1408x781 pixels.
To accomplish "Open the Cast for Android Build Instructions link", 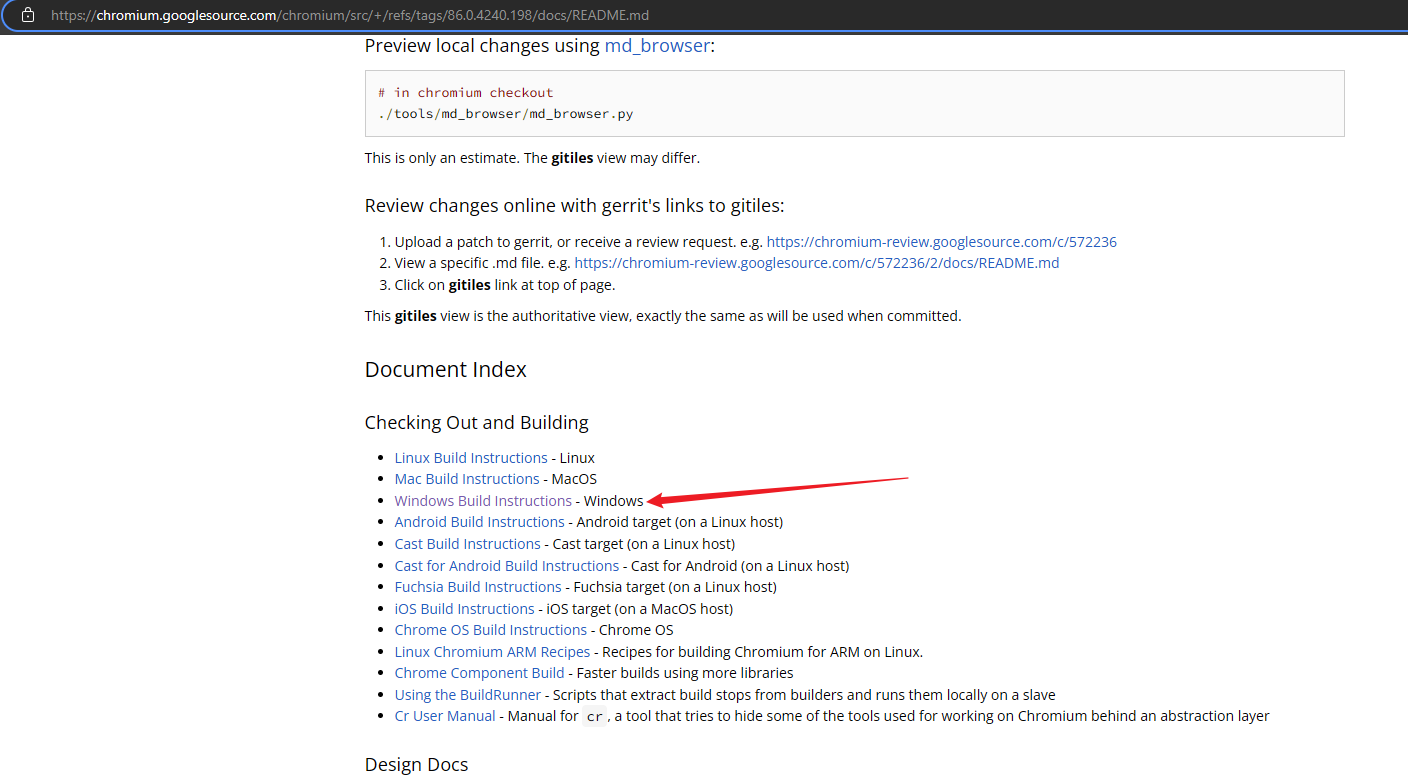I will 506,565.
